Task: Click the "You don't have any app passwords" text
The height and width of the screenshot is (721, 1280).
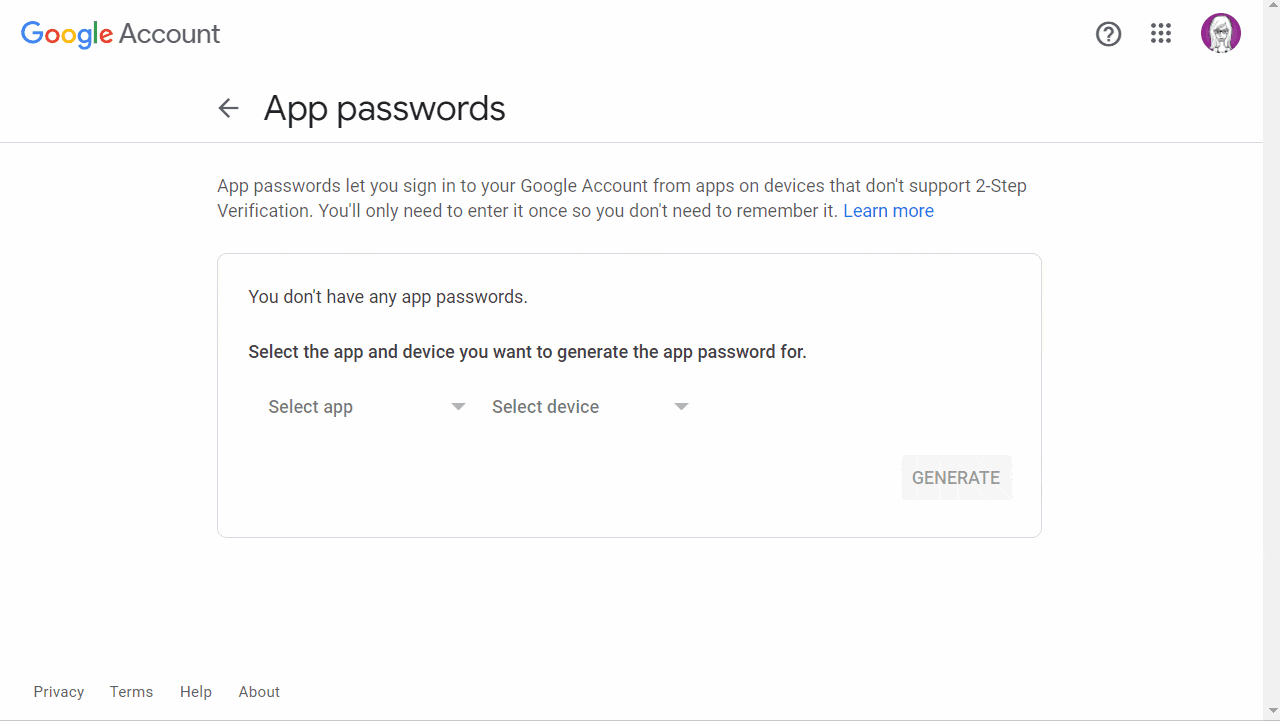Action: coord(388,297)
